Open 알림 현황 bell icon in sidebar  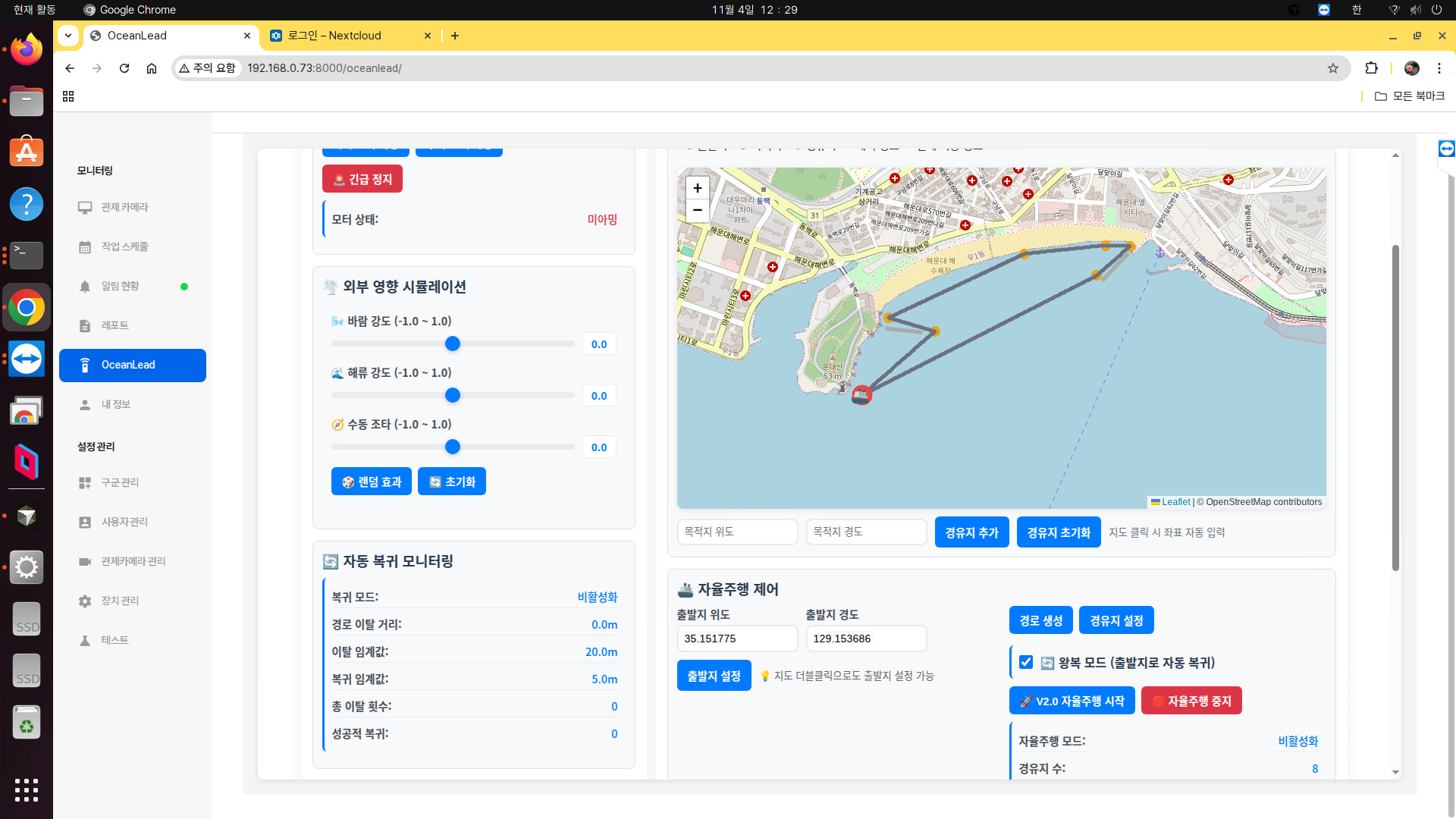(85, 286)
